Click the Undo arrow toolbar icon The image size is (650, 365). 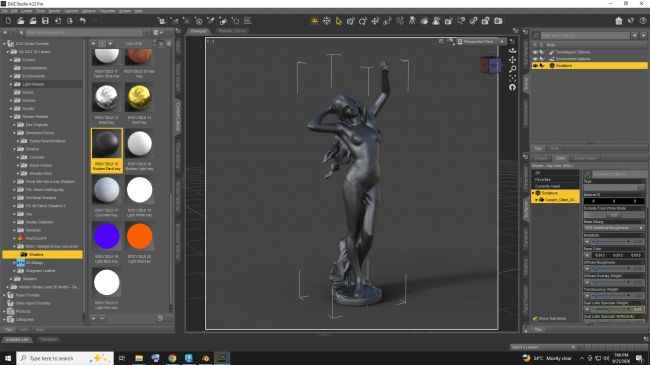point(82,21)
